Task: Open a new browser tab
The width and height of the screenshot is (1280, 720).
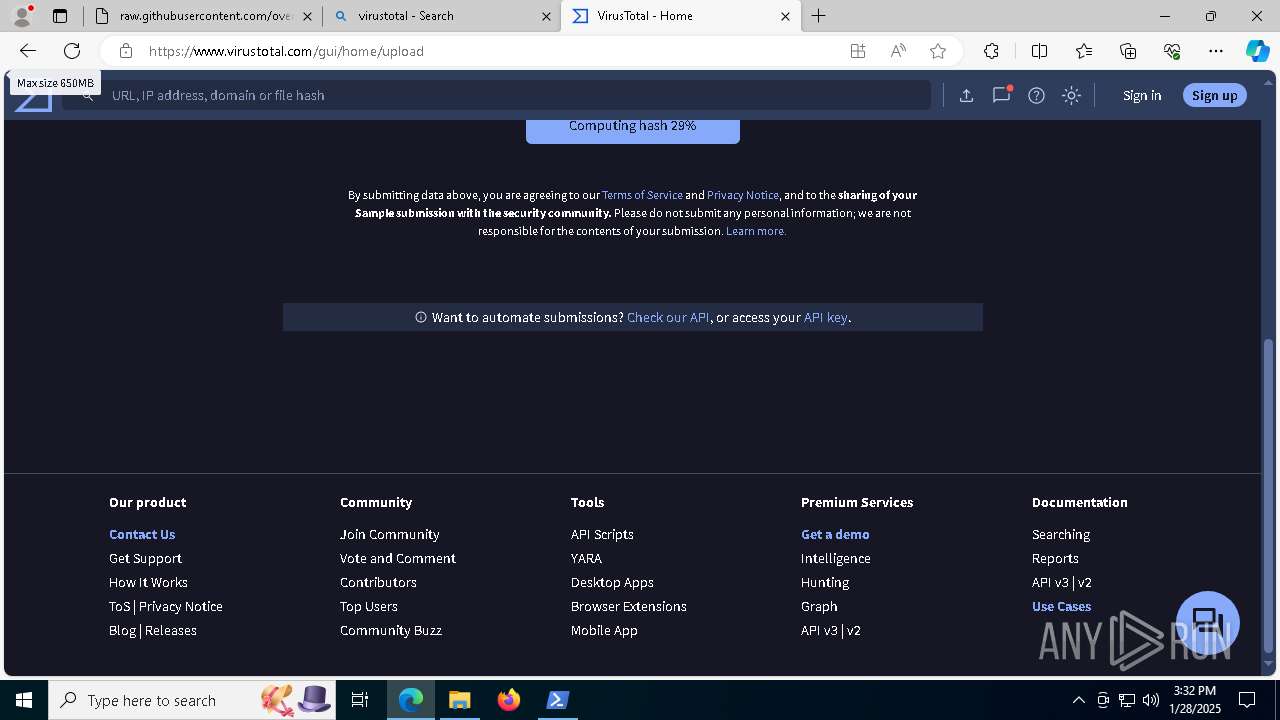Action: coord(819,16)
